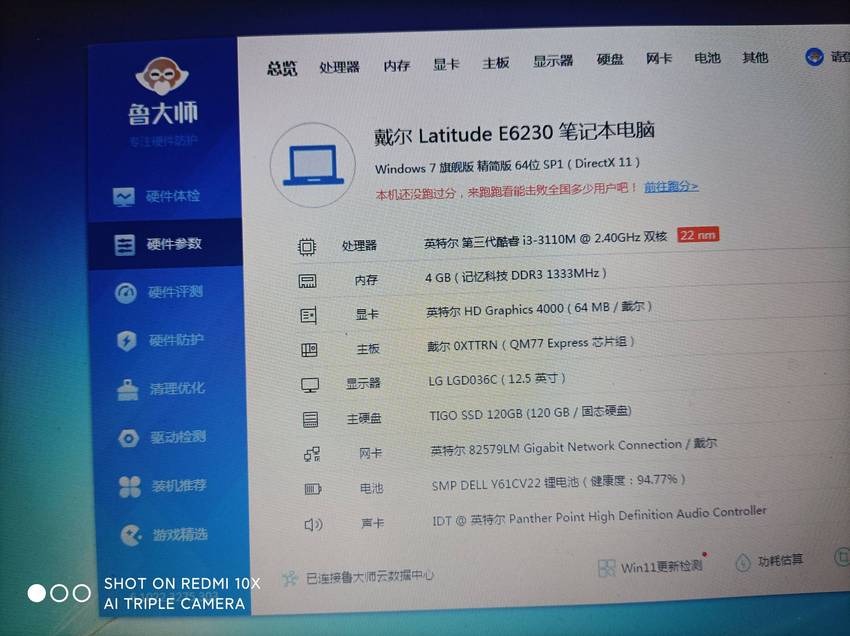Select the 硬件参数 sidebar icon

click(x=125, y=245)
